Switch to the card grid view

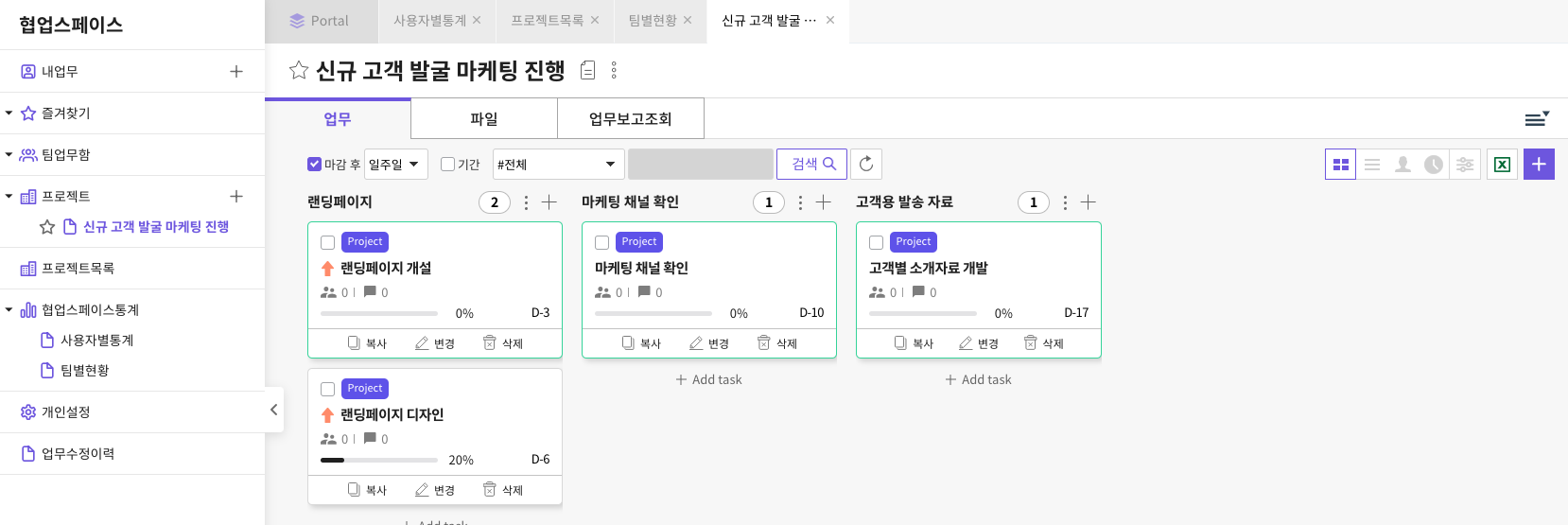pos(1340,165)
